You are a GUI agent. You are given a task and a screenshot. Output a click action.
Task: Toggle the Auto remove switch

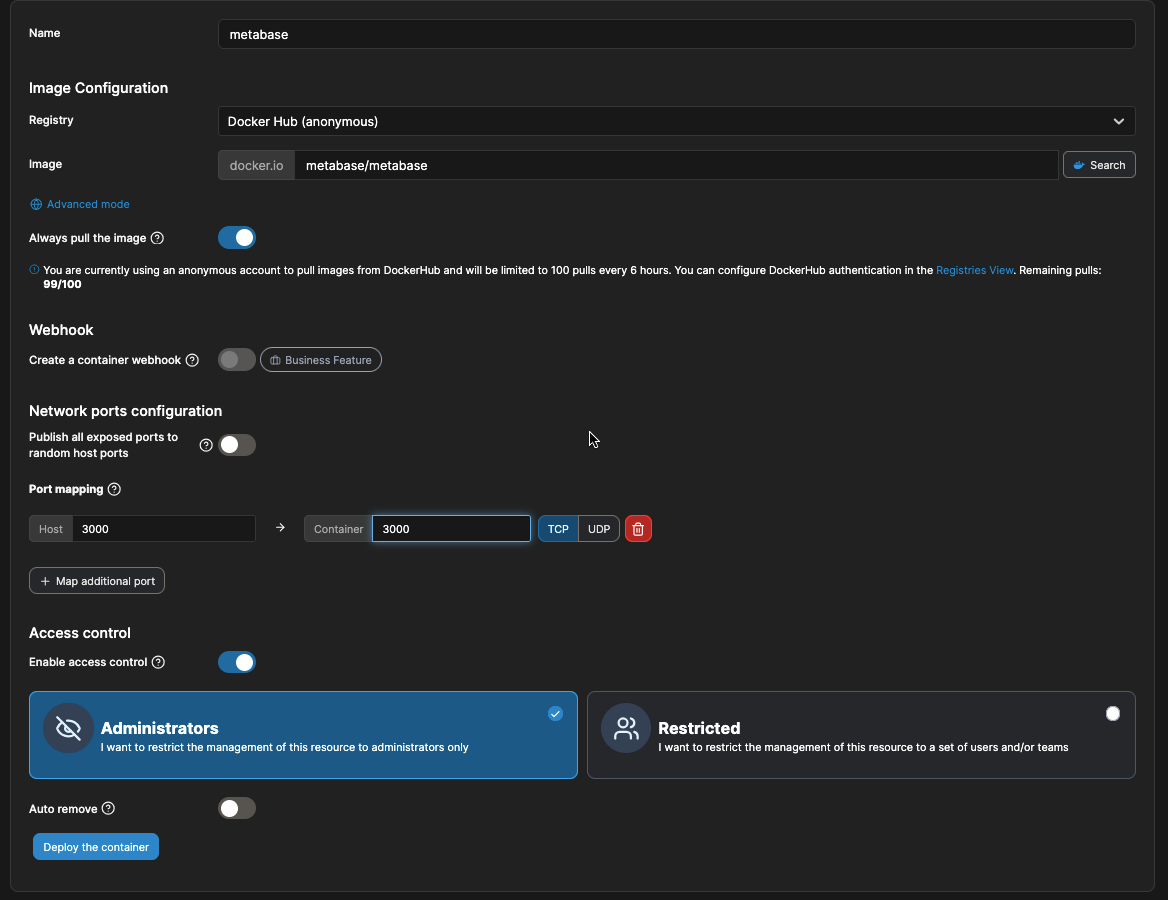pos(237,808)
